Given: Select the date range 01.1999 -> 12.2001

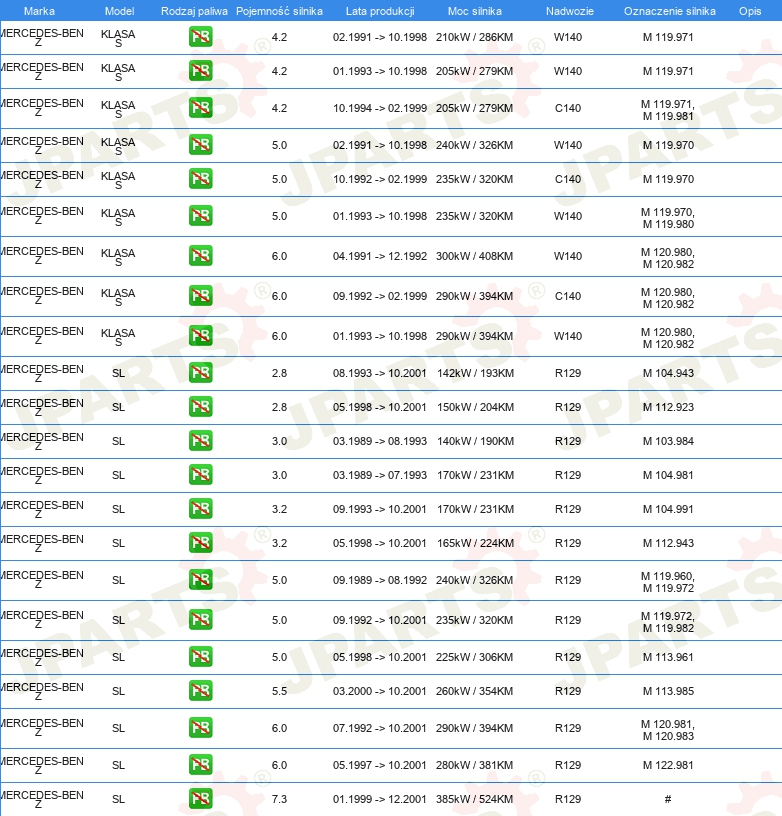Looking at the screenshot, I should tap(380, 799).
